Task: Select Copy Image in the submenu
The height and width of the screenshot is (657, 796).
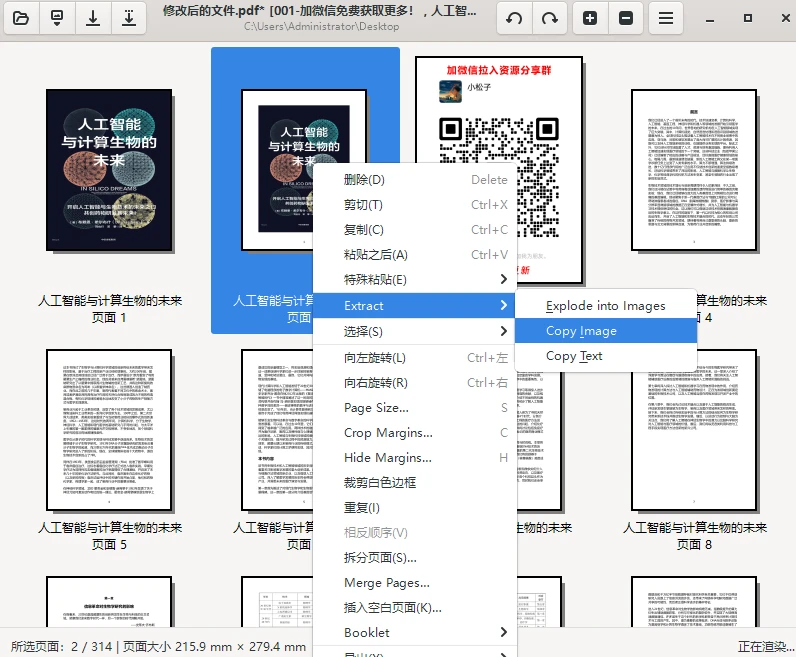Action: pyautogui.click(x=606, y=331)
